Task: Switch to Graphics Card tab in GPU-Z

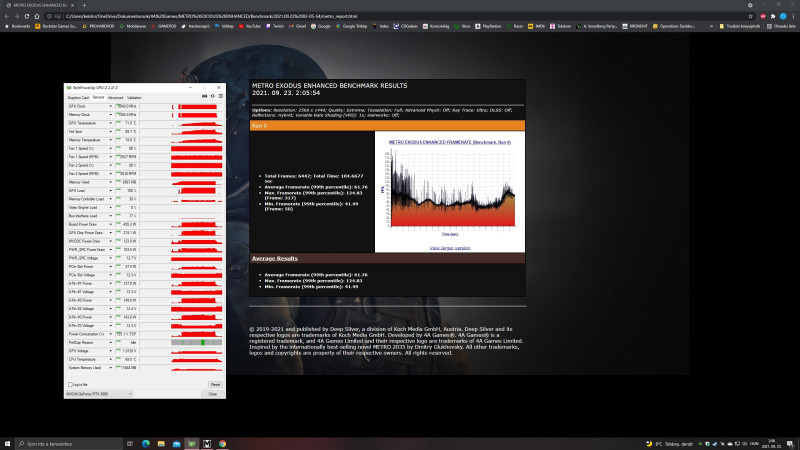Action: coord(78,97)
